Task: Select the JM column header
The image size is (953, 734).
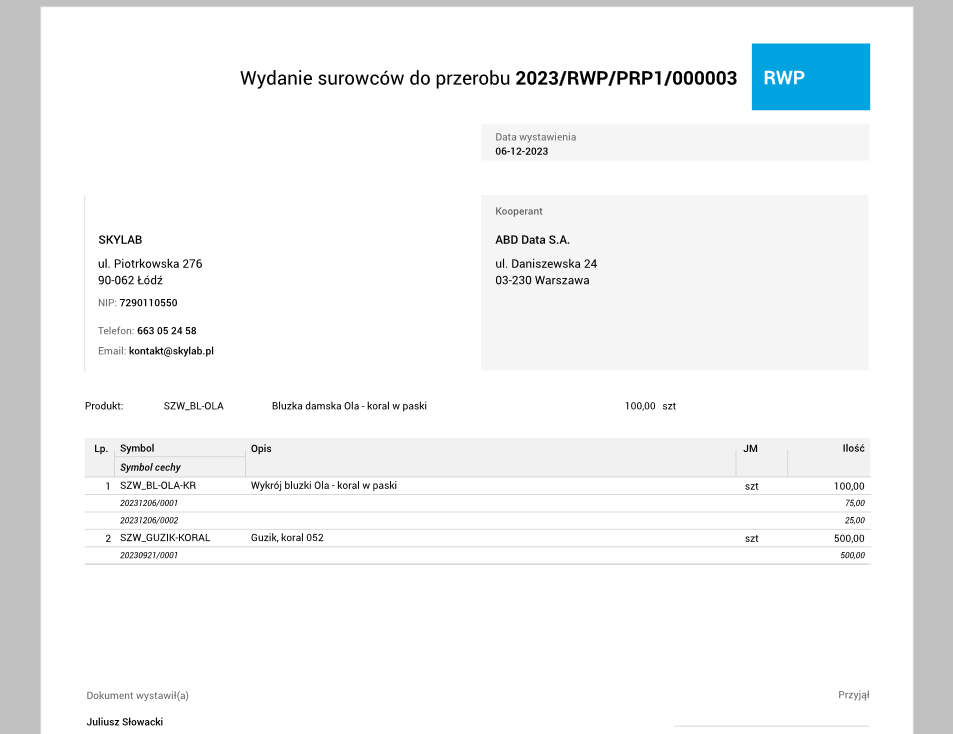Action: 750,448
